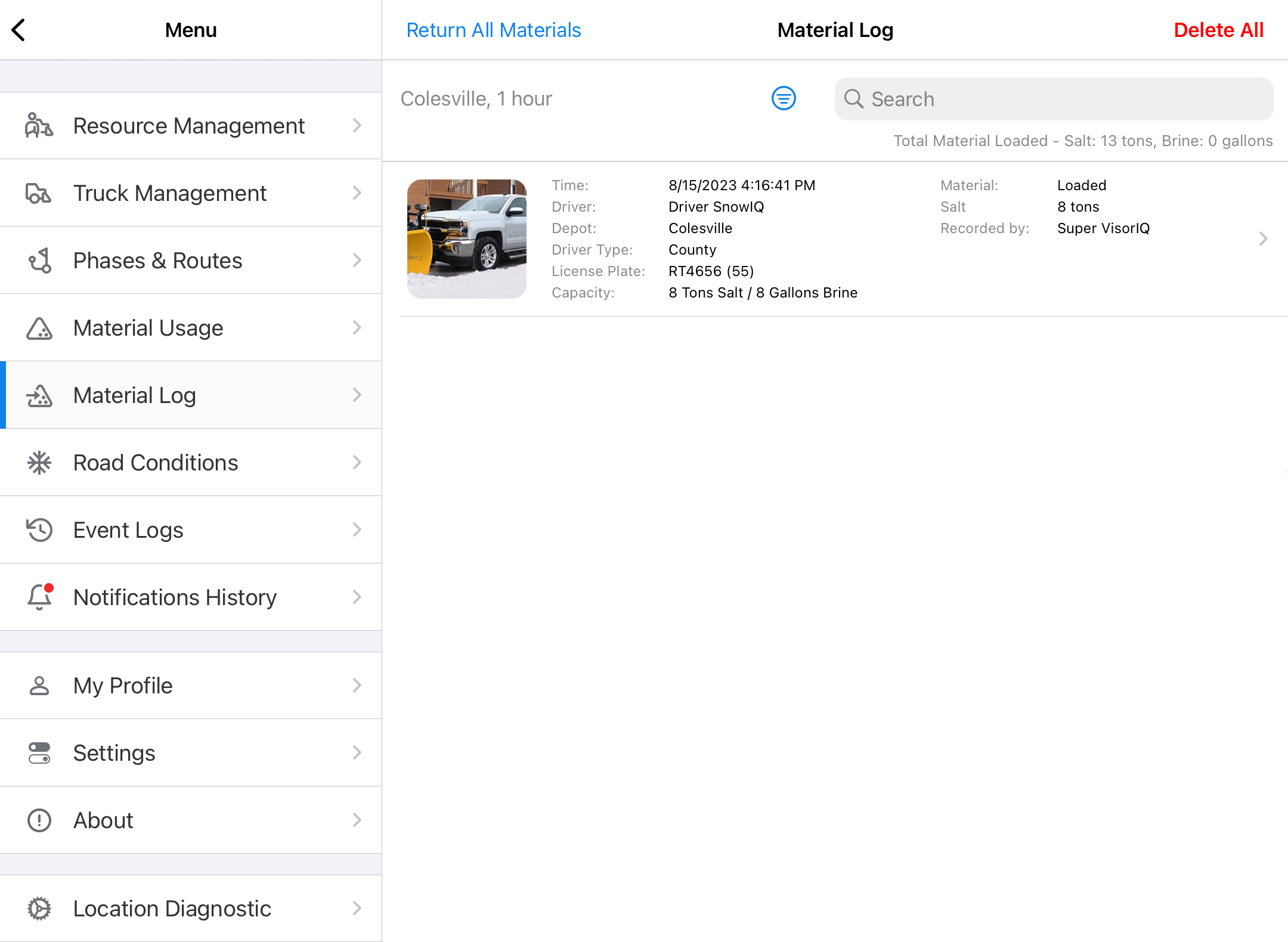Click the Settings toggle-switch icon
Image resolution: width=1288 pixels, height=942 pixels.
coord(39,753)
